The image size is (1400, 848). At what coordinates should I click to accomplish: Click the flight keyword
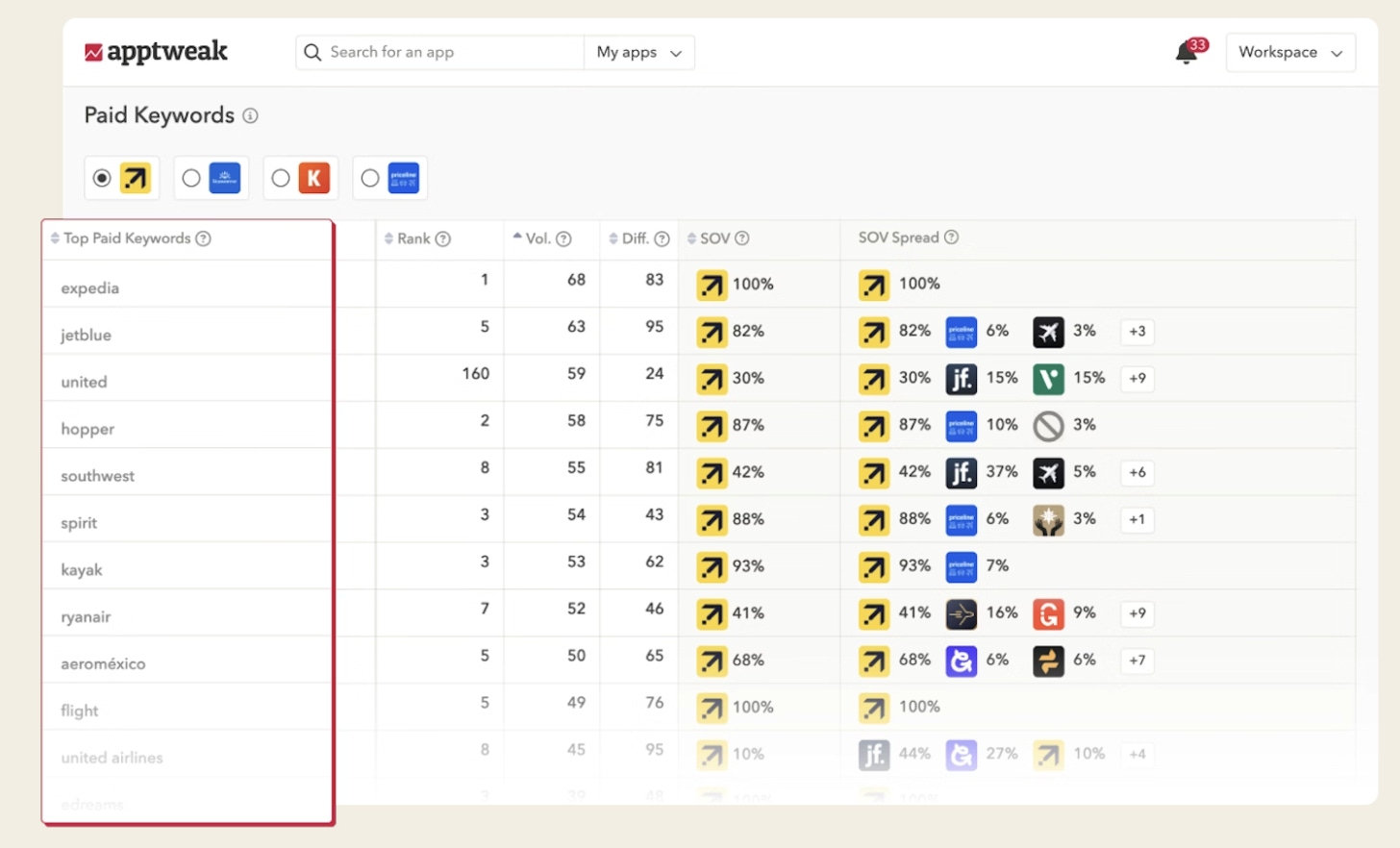[80, 711]
